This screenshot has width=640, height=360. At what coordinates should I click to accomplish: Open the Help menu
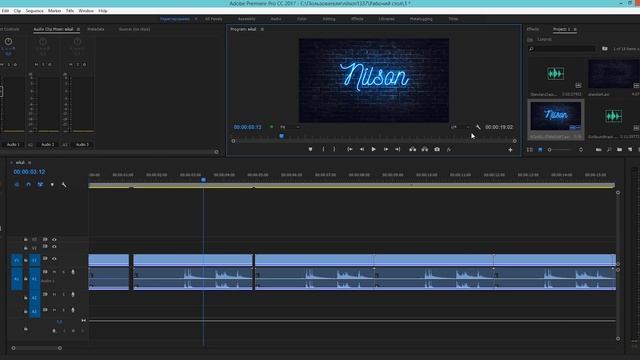[x=103, y=11]
